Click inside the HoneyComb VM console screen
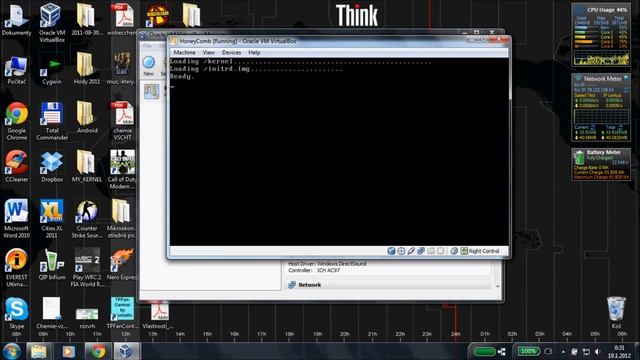Screen dimensions: 640x360 click(339, 151)
